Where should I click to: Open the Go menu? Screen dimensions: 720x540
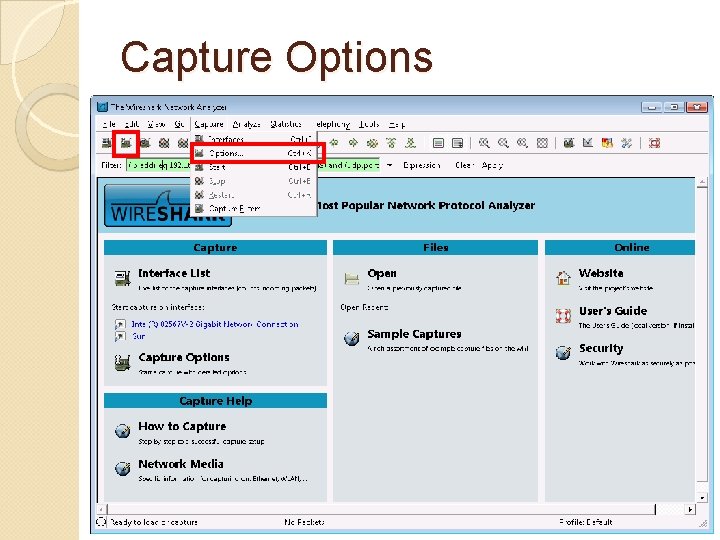179,124
